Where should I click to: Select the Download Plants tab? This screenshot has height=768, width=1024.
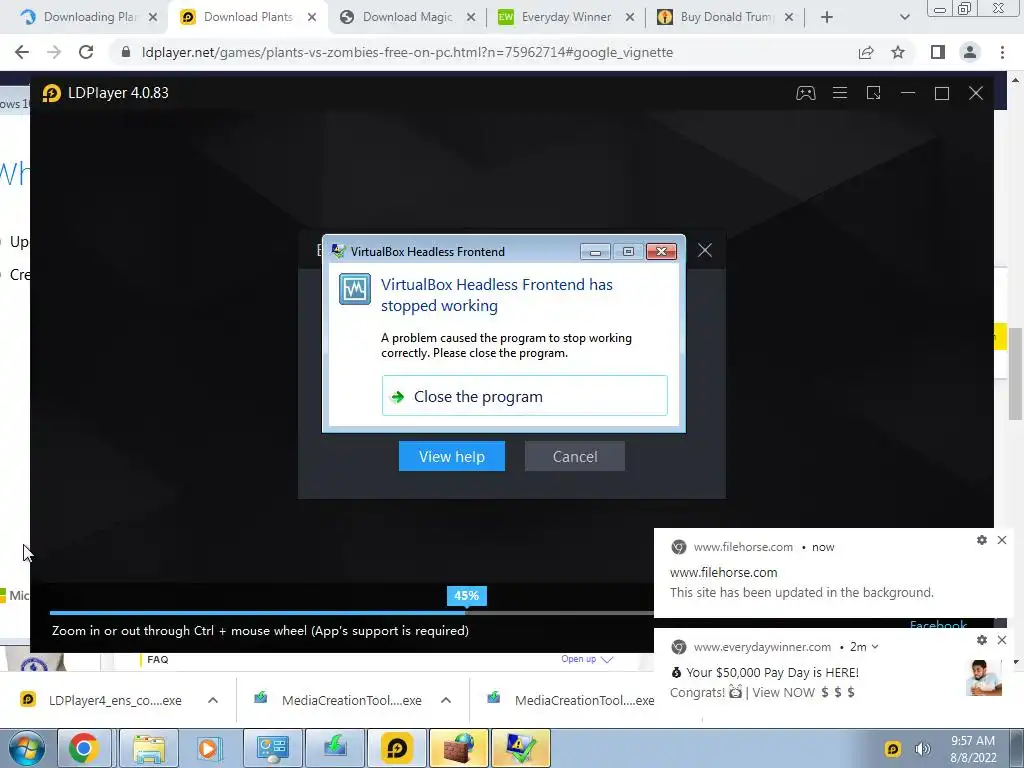point(248,17)
